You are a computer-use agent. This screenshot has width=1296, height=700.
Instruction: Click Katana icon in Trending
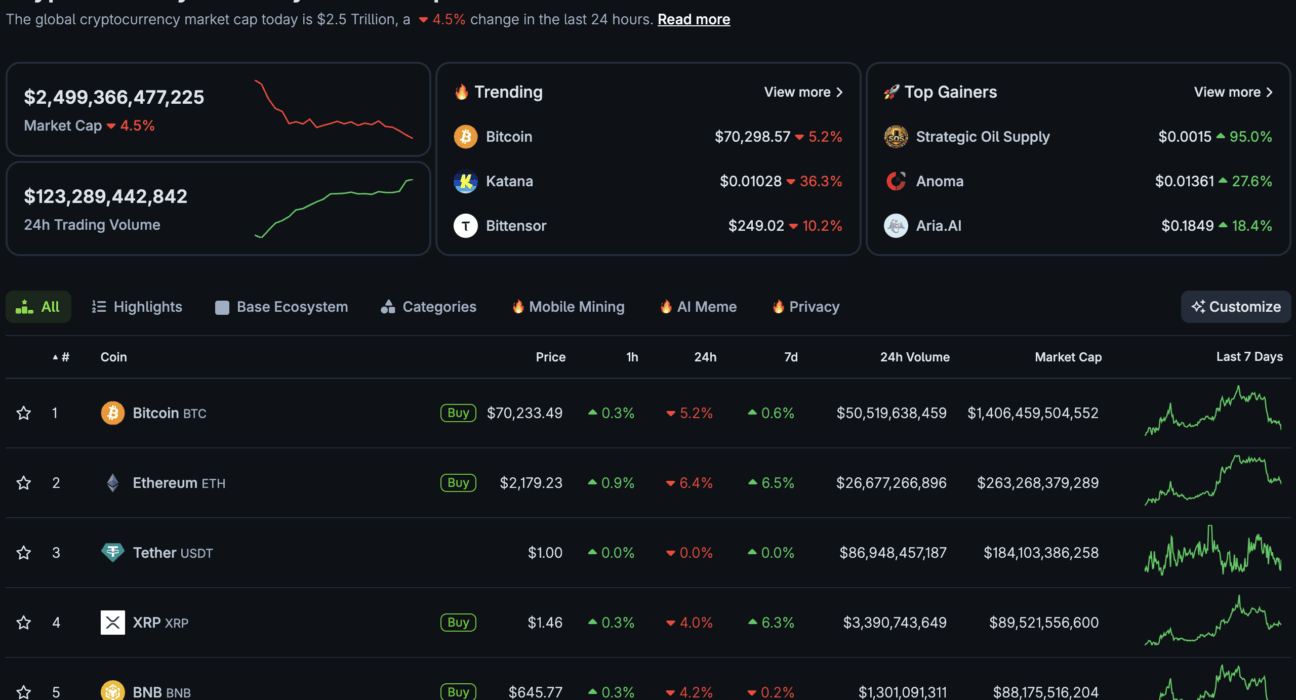(465, 182)
